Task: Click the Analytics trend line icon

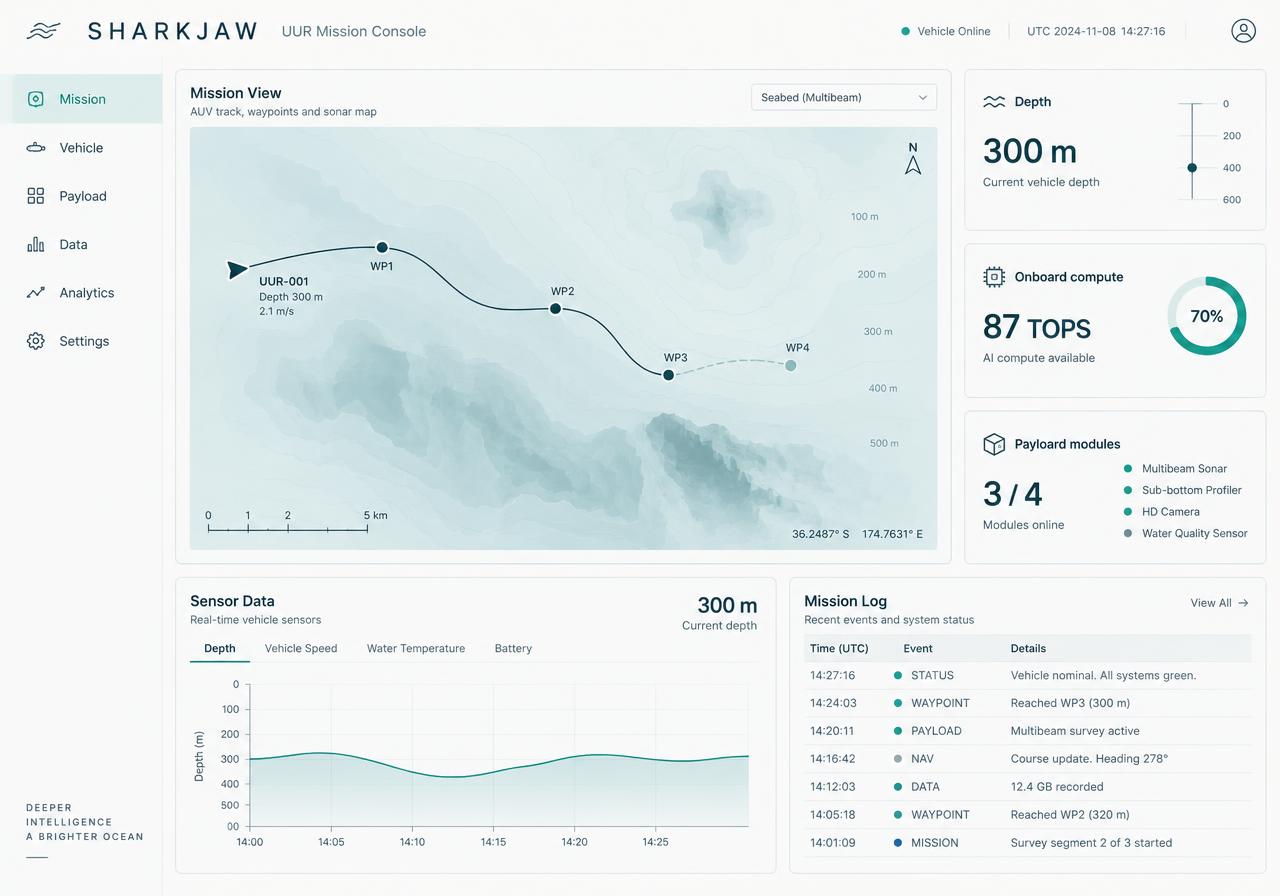Action: [x=36, y=293]
